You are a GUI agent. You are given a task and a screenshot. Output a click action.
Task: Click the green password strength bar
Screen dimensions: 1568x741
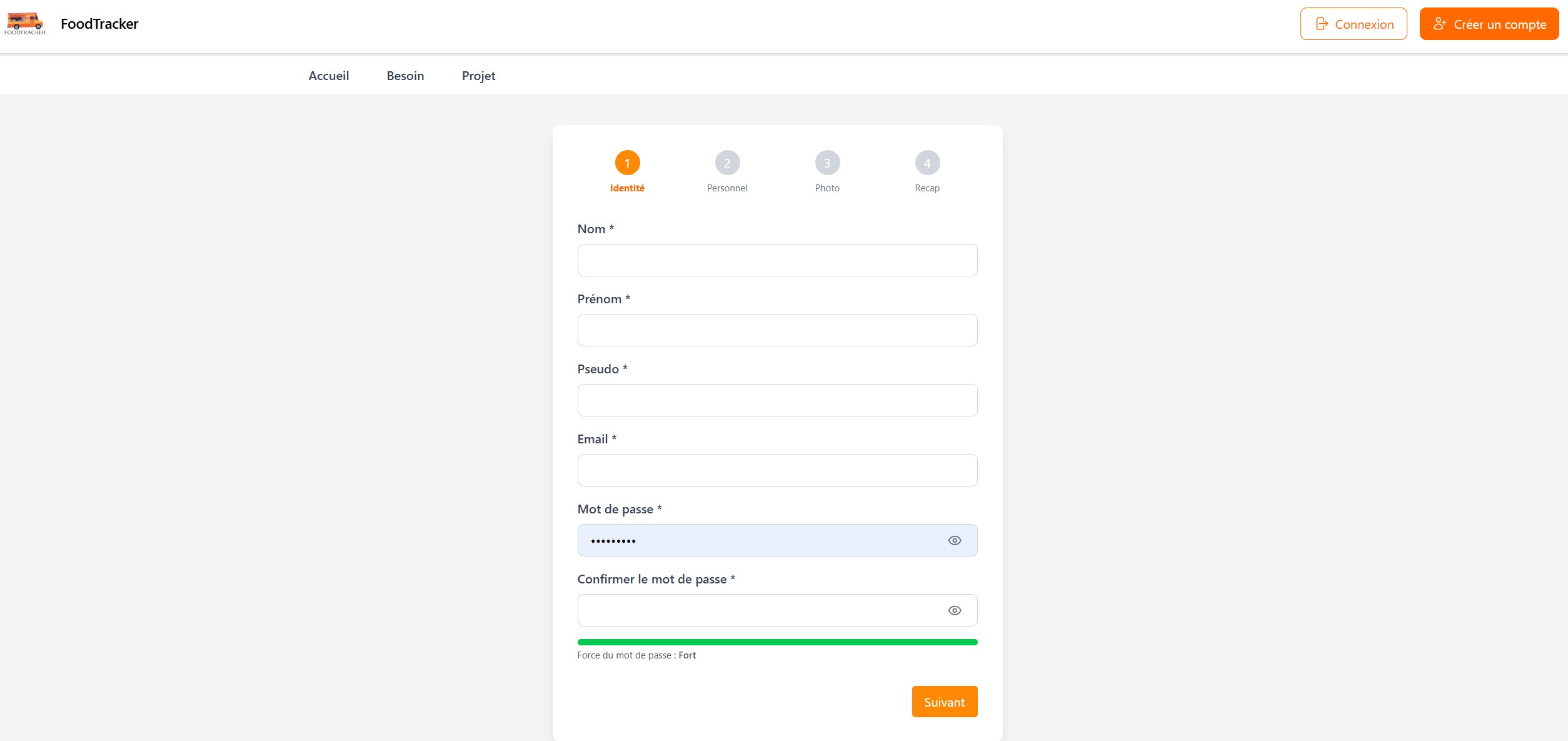point(777,642)
